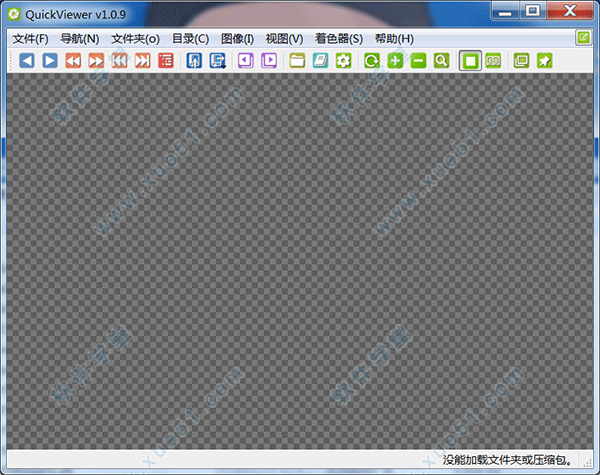Click the blue previous image arrow
The height and width of the screenshot is (475, 600).
27,62
